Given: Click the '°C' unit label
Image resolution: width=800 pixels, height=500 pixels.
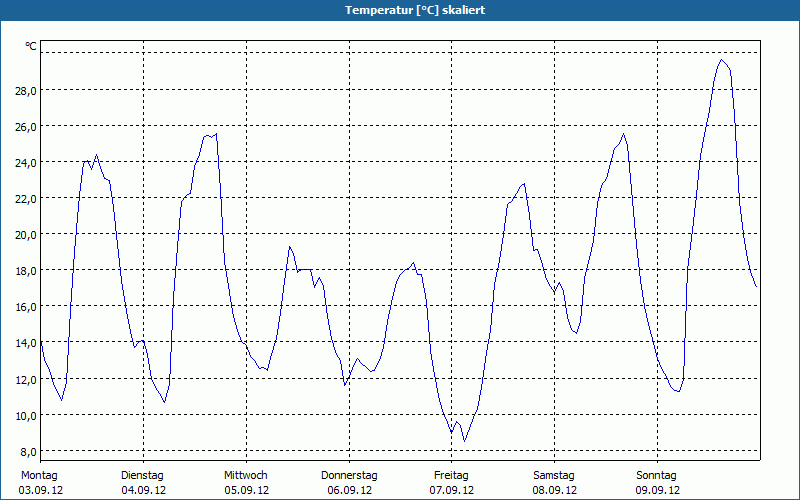Looking at the screenshot, I should 31,46.
